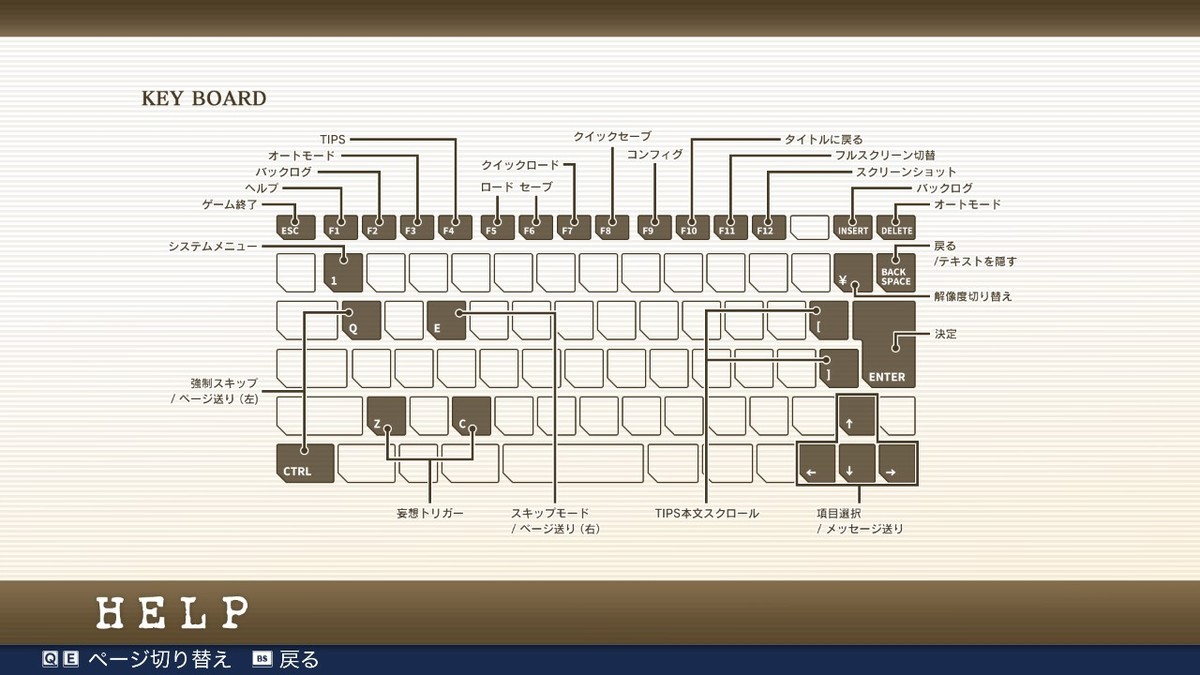Click the クイックセーブ label

pyautogui.click(x=612, y=136)
